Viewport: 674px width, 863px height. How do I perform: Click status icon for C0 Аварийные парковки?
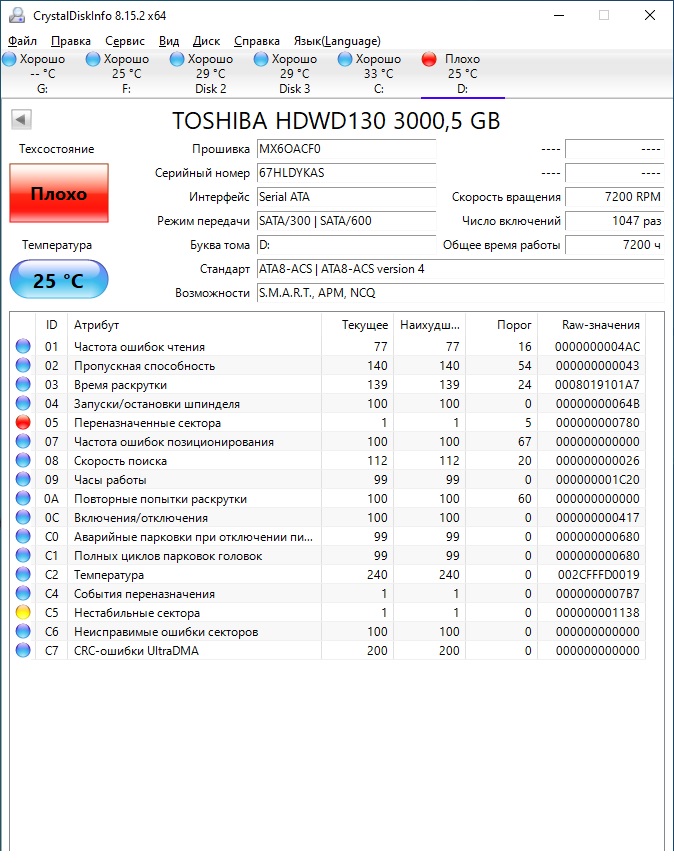(23, 536)
